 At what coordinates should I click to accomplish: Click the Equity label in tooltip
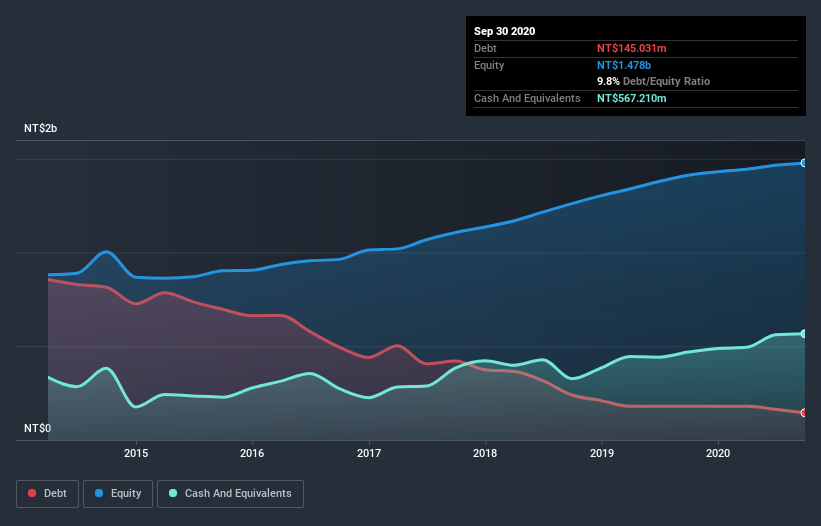(489, 65)
